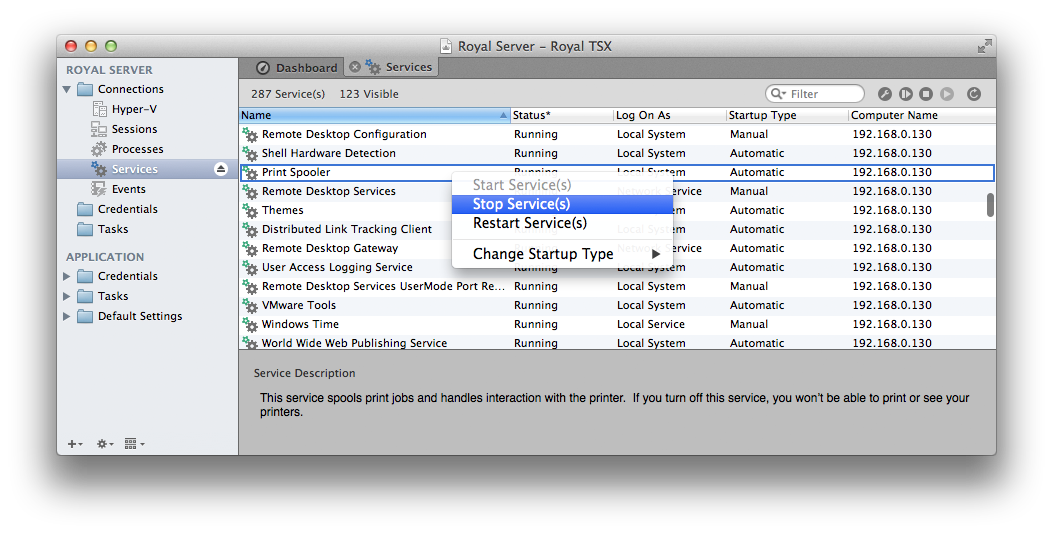Click the gear icon beside Windows Time

click(x=250, y=324)
